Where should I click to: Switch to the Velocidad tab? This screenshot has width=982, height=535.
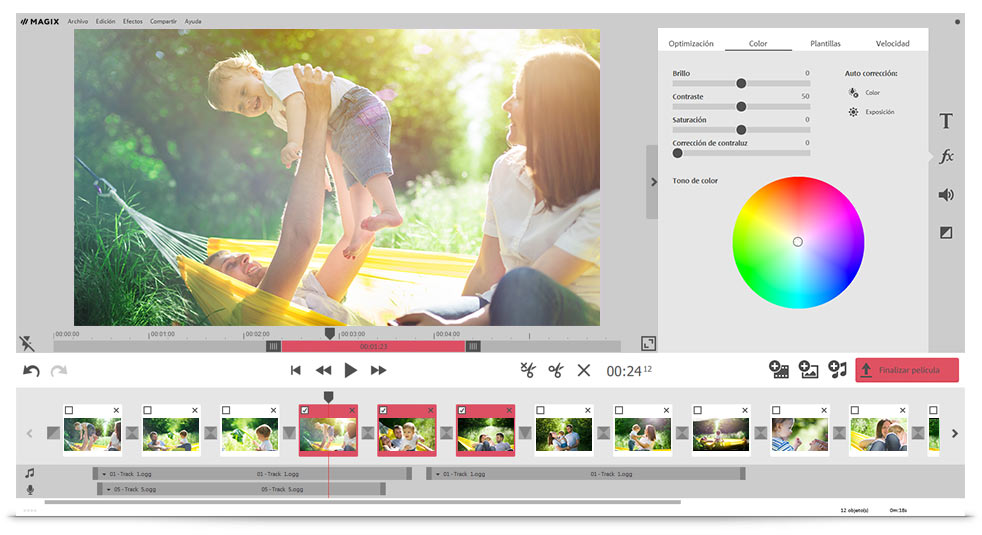(892, 43)
